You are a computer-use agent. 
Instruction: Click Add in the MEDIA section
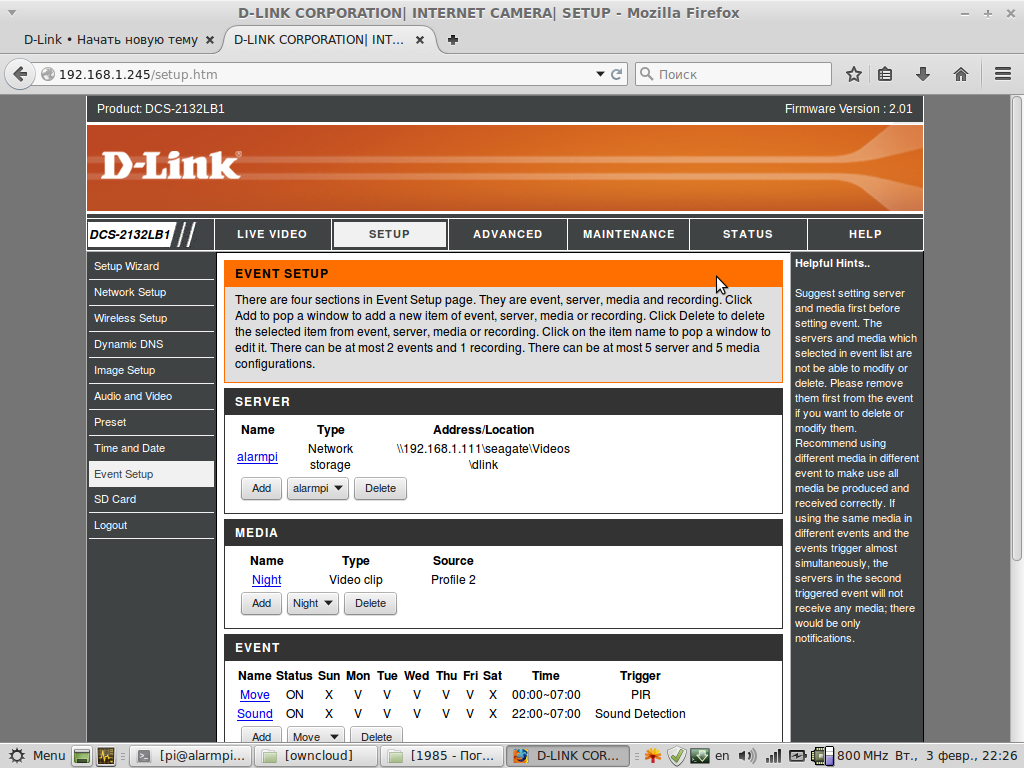tap(261, 603)
